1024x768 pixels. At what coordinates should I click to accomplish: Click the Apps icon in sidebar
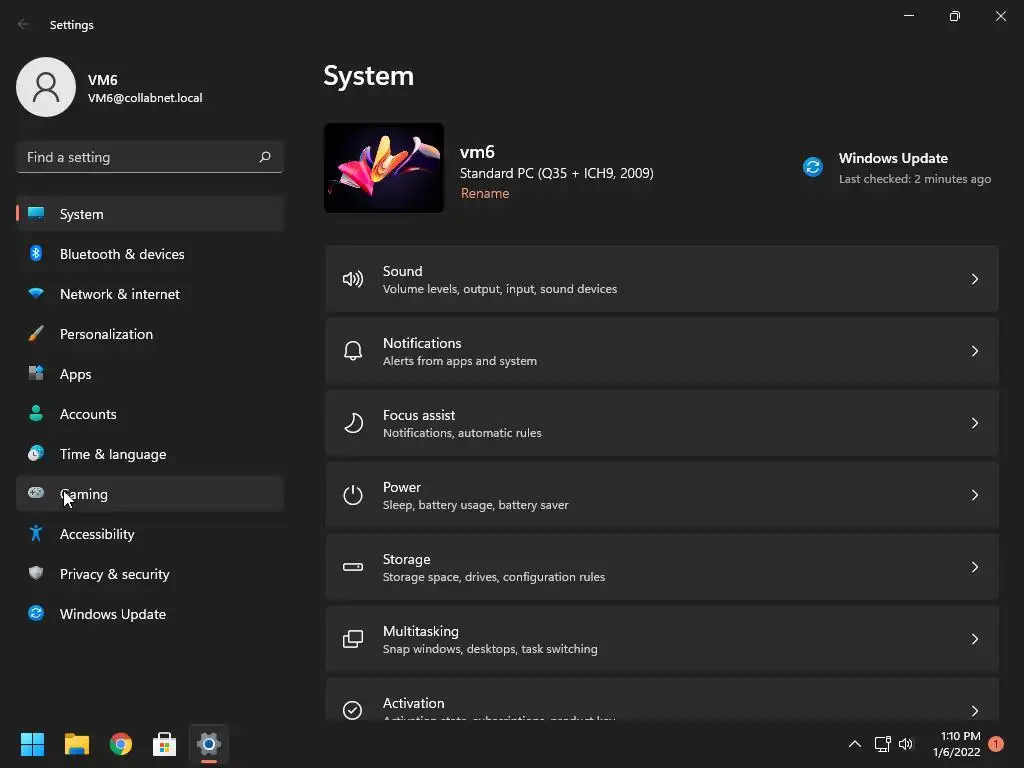[x=36, y=374]
